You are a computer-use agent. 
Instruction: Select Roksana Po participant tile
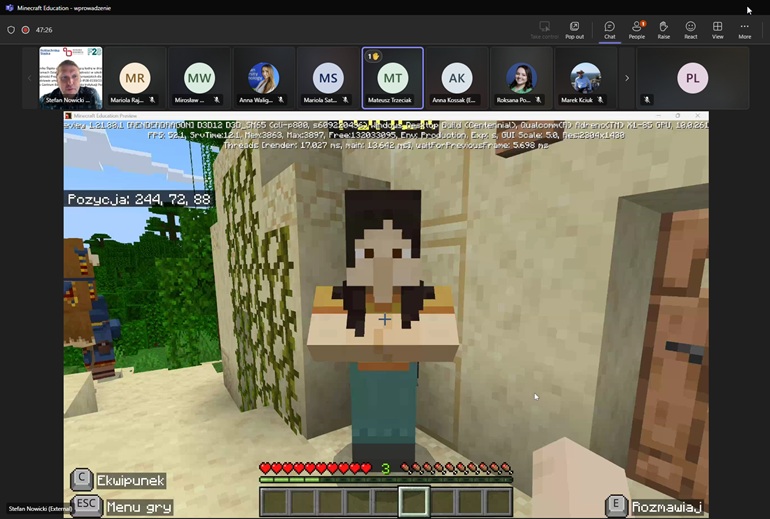click(521, 78)
